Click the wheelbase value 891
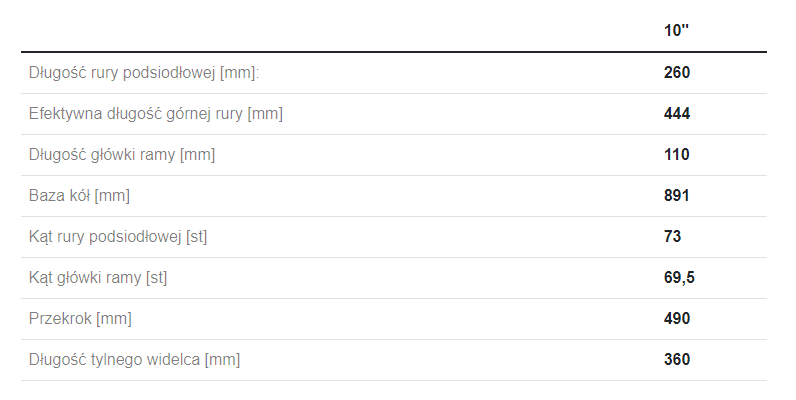This screenshot has height=400, width=796. (x=677, y=196)
